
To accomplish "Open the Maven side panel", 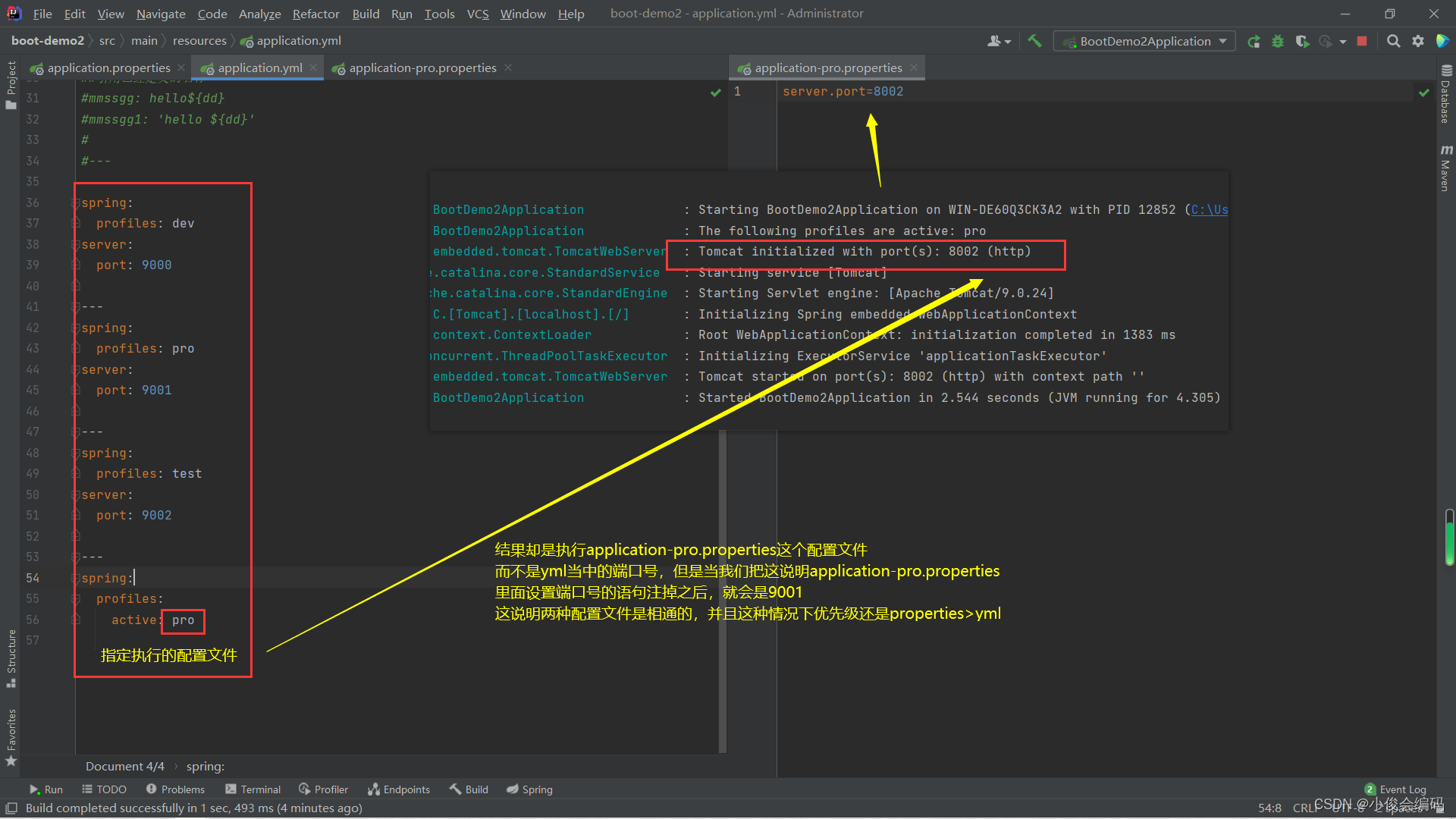I will [1445, 163].
